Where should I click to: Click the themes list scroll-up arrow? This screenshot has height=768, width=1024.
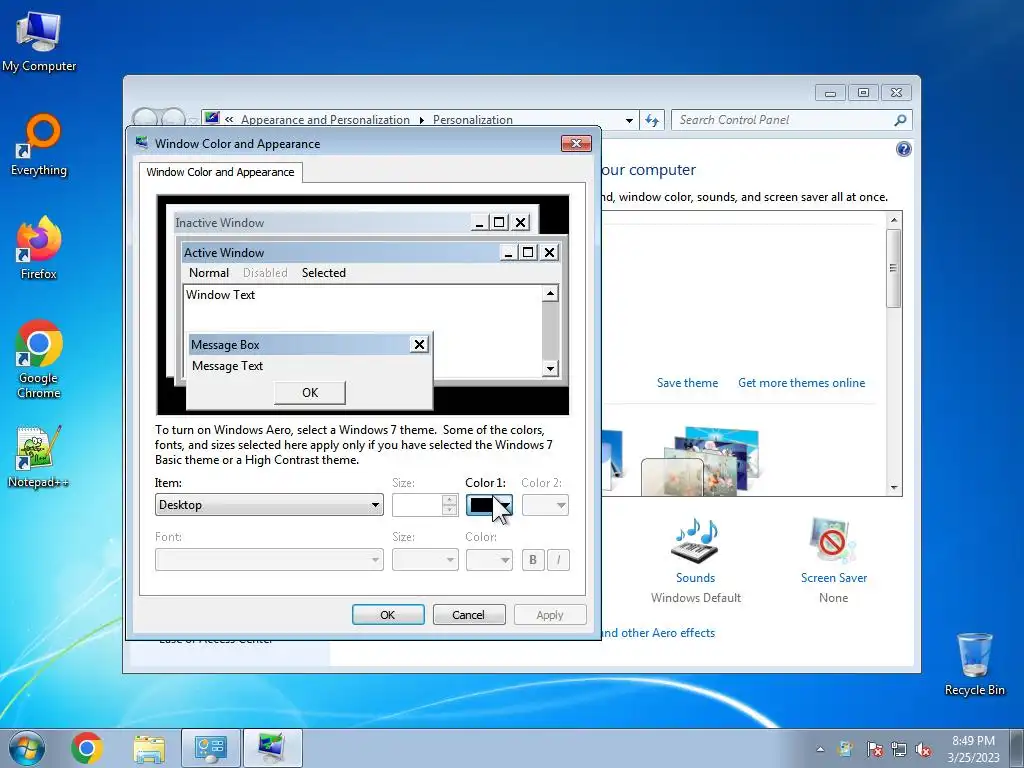point(894,220)
